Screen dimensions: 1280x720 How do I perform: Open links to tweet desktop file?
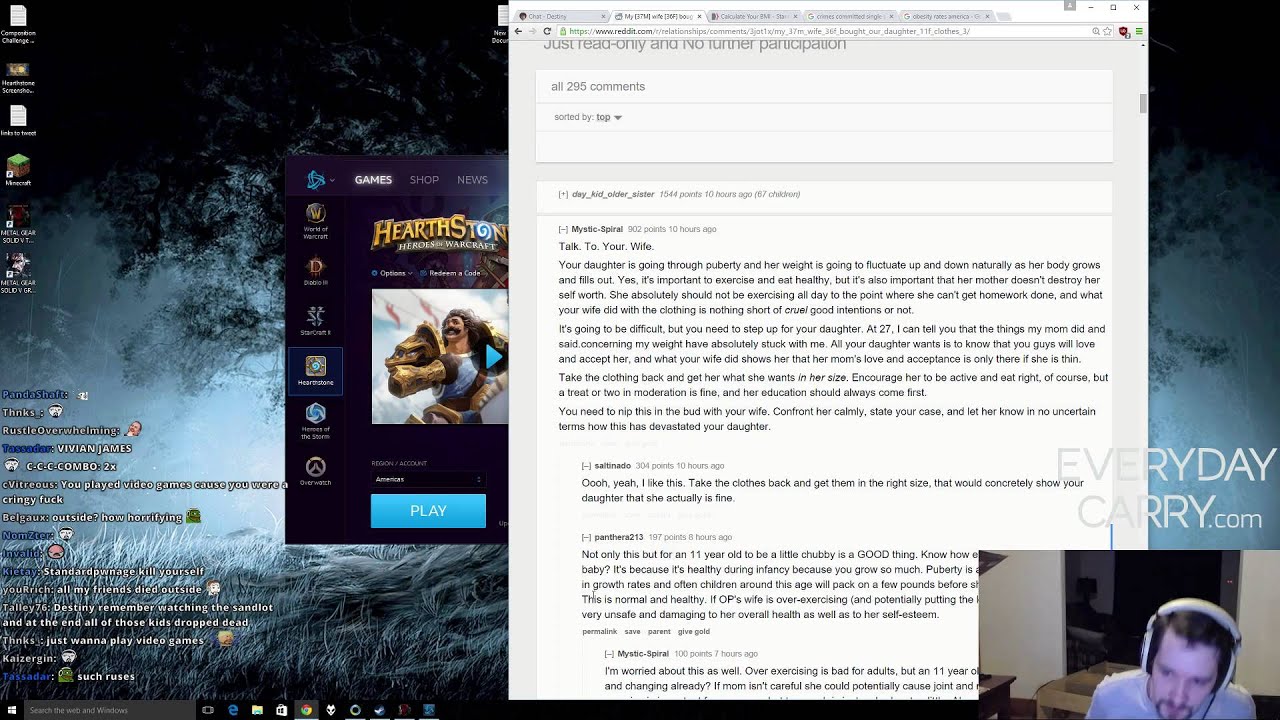[18, 121]
